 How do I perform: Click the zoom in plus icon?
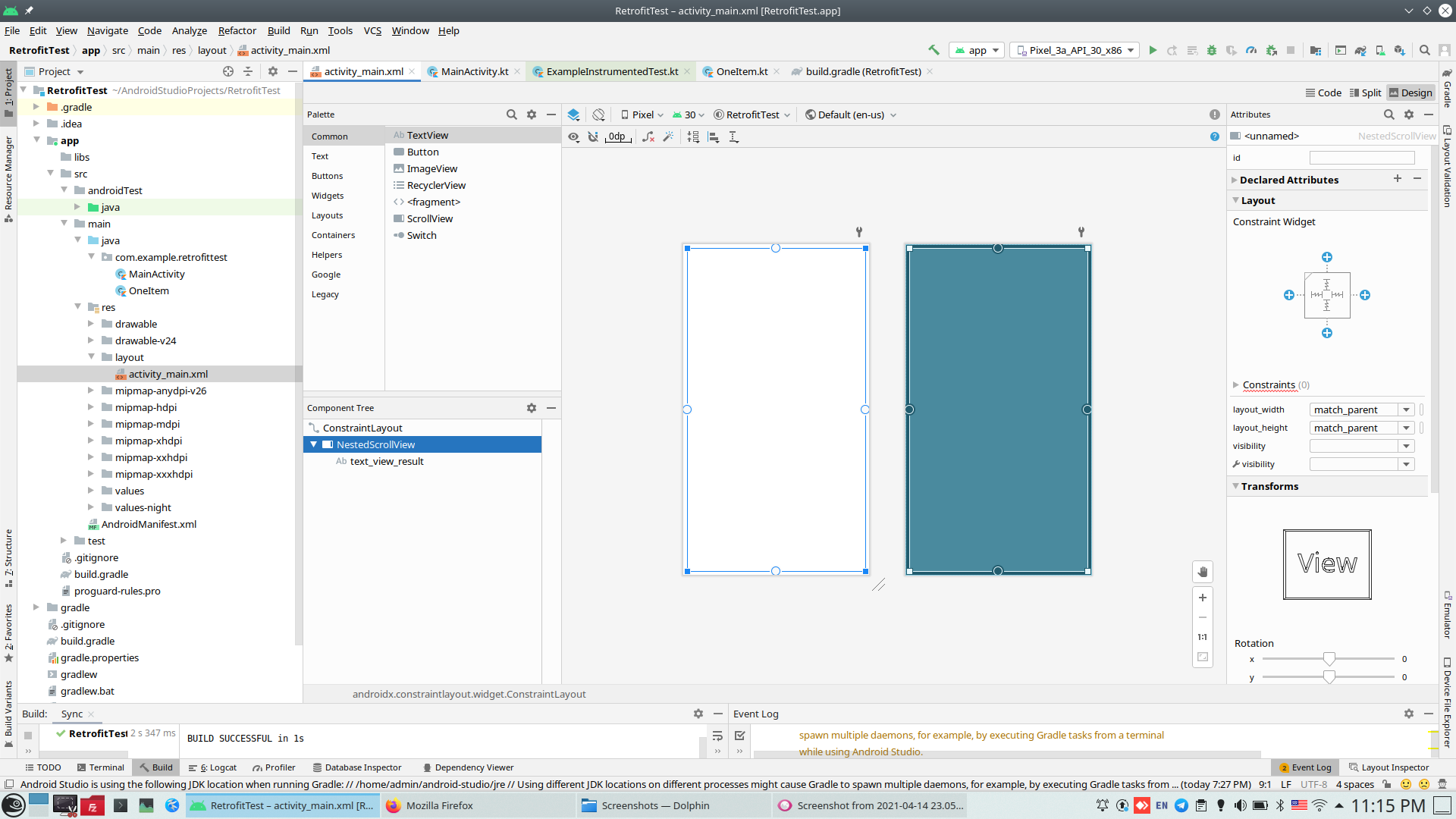[x=1203, y=598]
